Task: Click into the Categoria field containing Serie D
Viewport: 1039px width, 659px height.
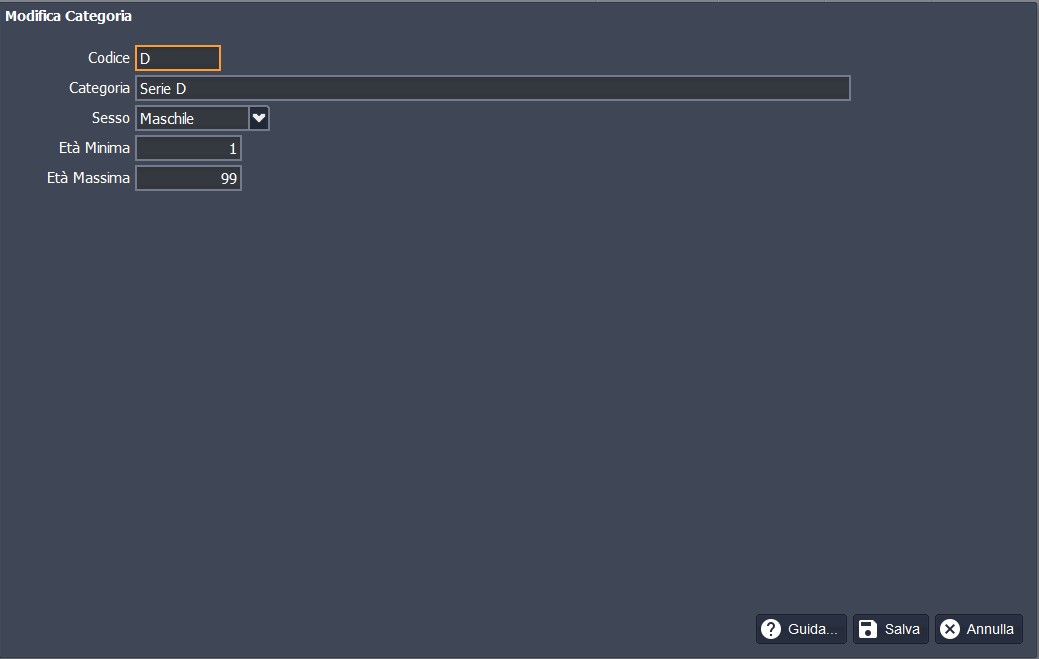Action: [x=492, y=88]
